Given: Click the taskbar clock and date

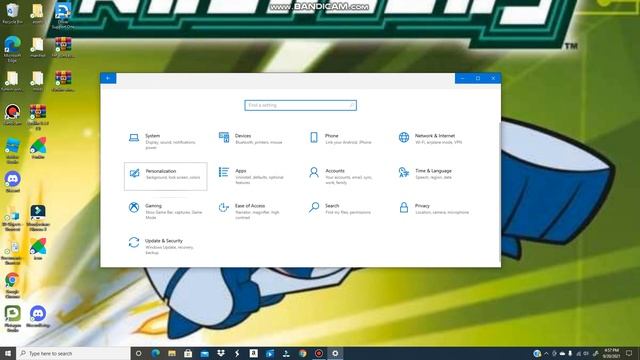Looking at the screenshot, I should click(x=611, y=353).
